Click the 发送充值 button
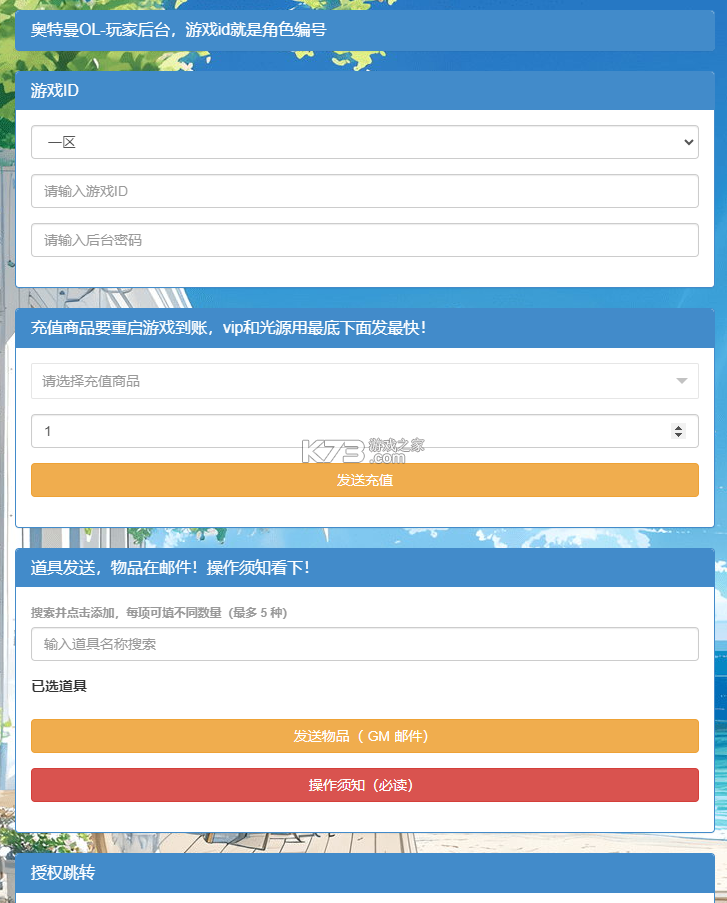Image resolution: width=727 pixels, height=903 pixels. pos(365,480)
